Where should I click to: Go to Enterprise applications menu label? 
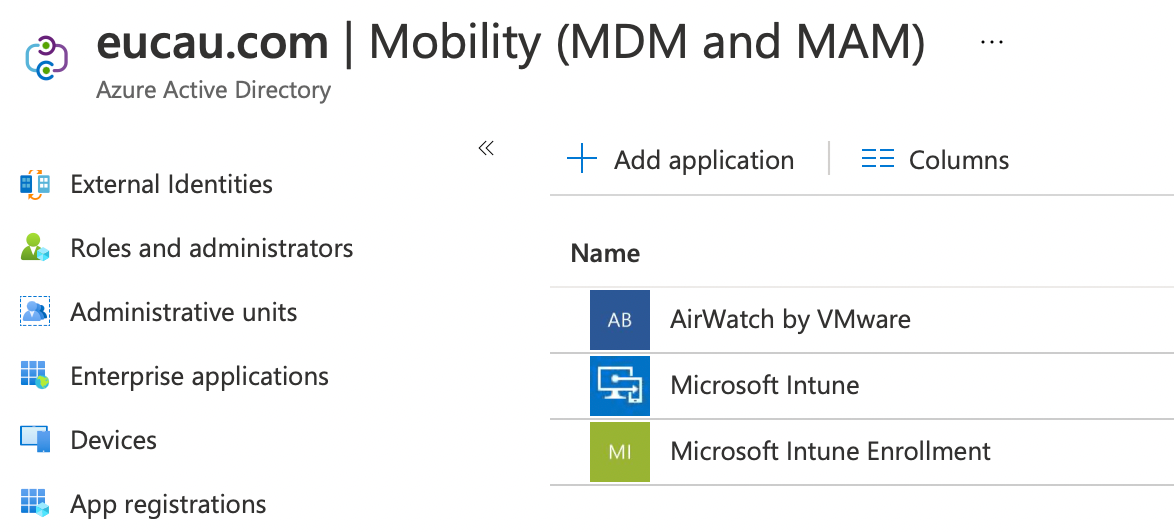(x=199, y=376)
